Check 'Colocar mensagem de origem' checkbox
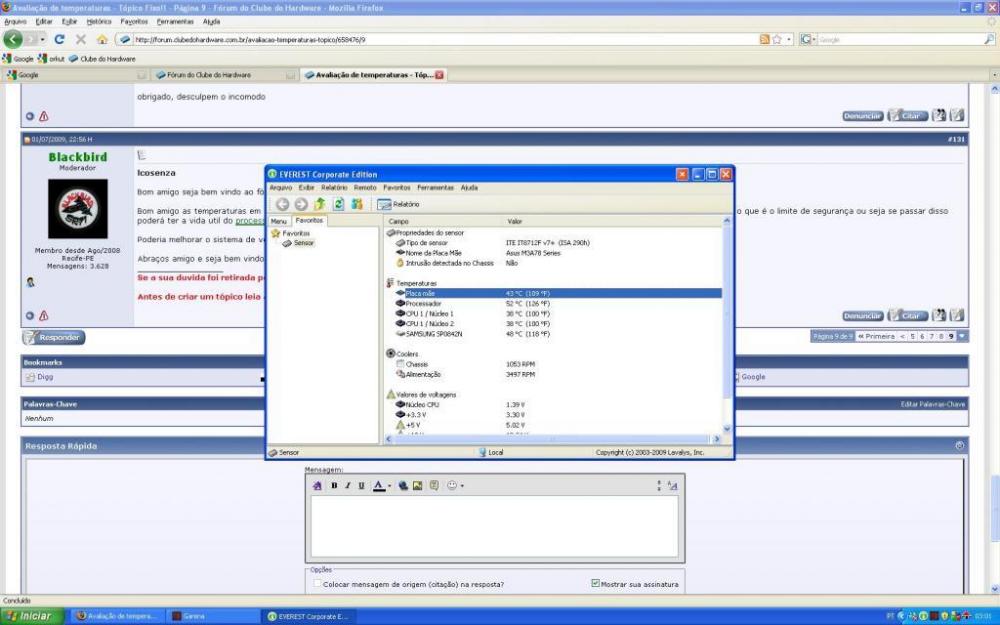Screen dimensions: 1000x625 tap(318, 584)
